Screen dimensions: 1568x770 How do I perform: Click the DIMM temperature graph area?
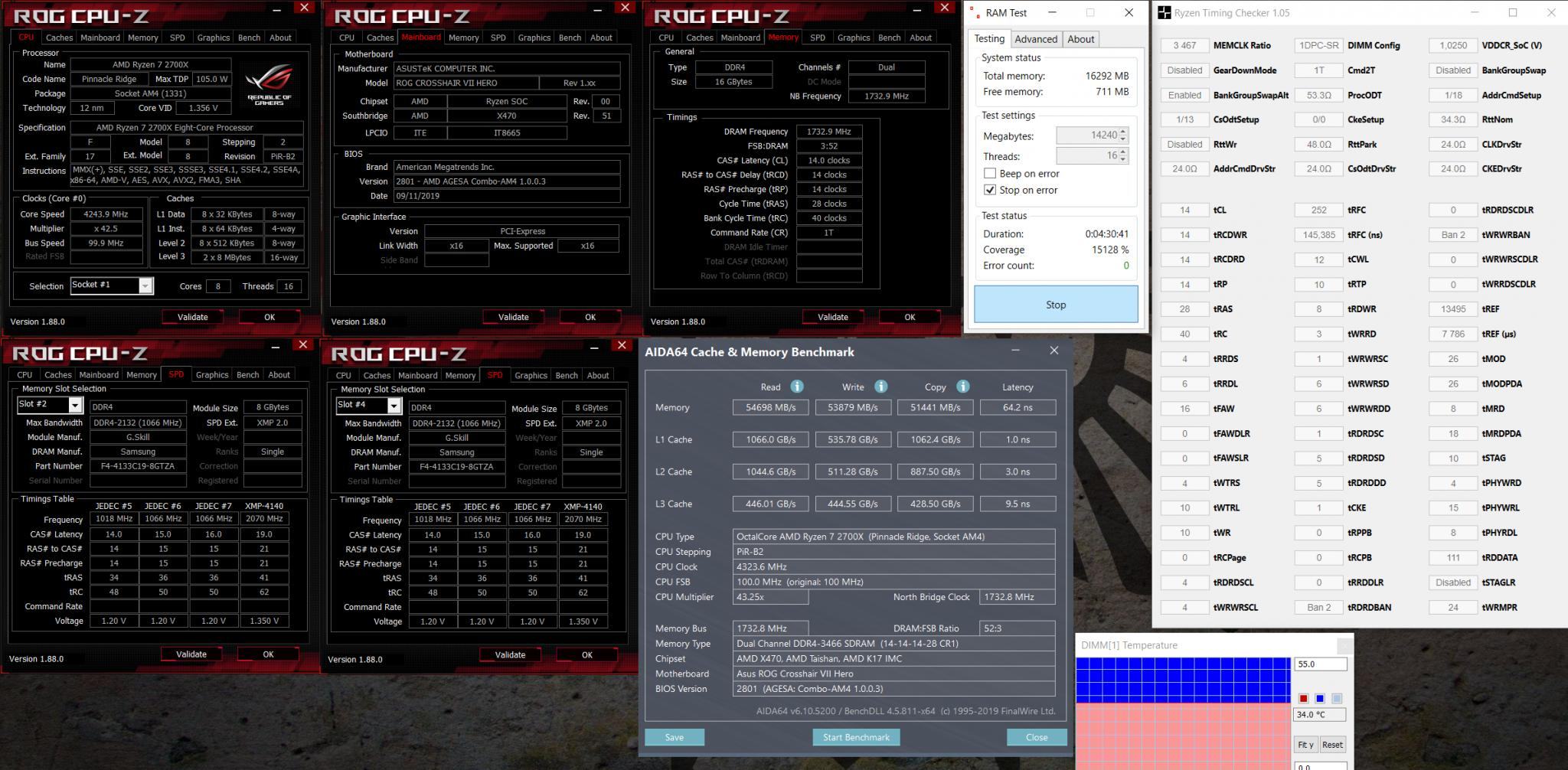[x=1183, y=712]
